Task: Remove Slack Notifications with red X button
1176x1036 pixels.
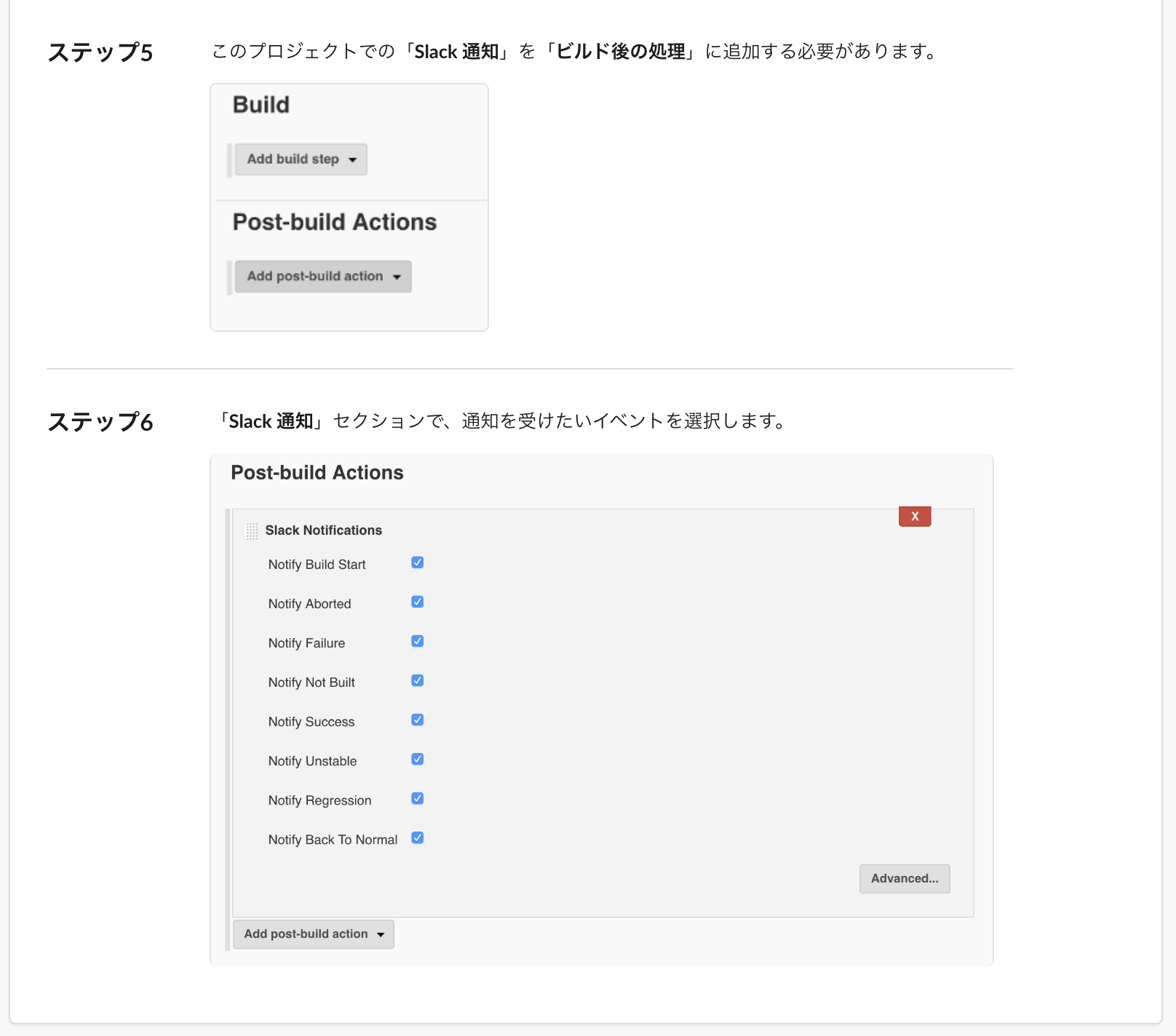Action: [x=915, y=517]
